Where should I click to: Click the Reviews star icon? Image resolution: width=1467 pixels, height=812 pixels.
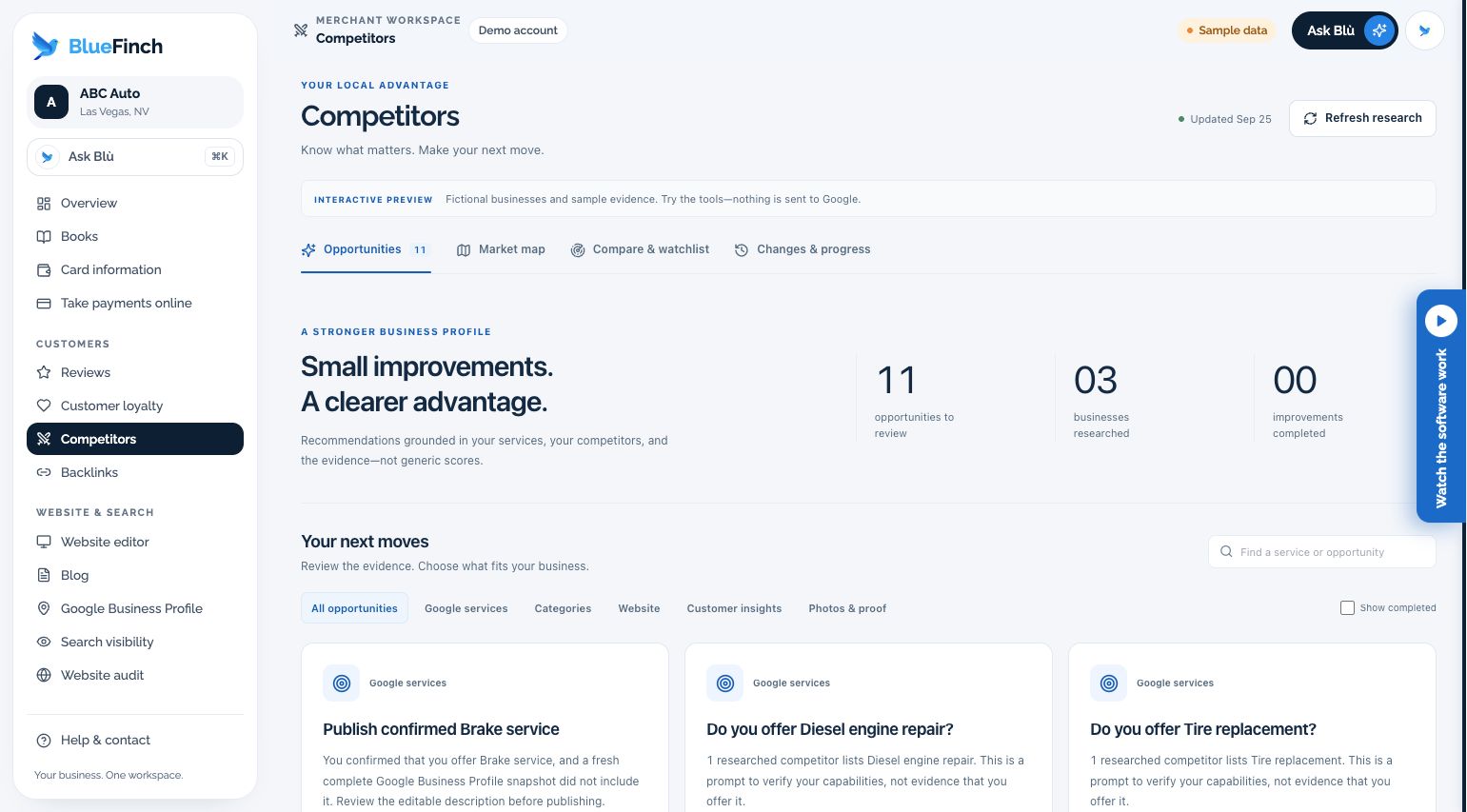point(44,373)
